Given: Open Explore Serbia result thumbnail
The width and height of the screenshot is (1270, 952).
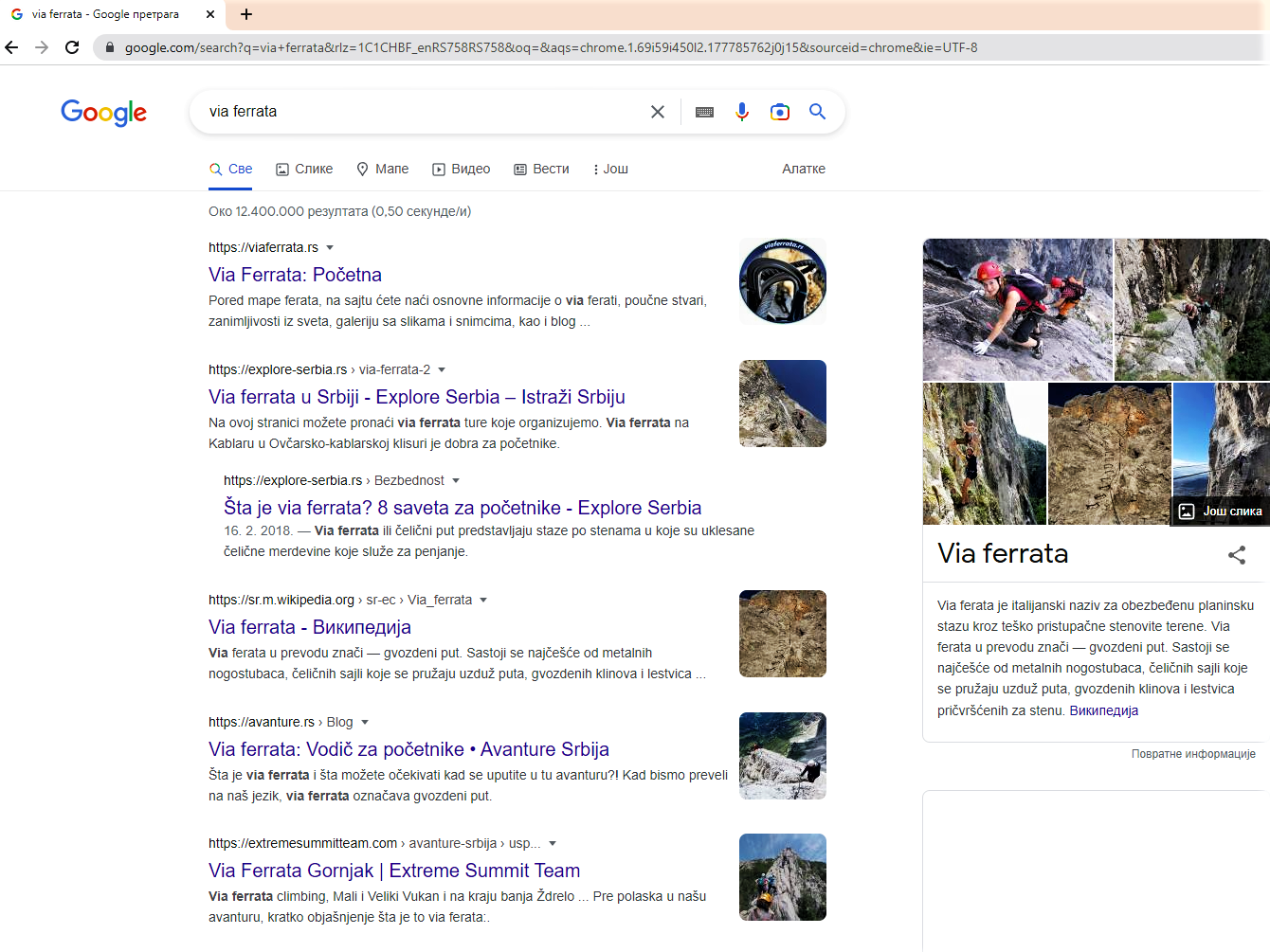Looking at the screenshot, I should tap(783, 404).
